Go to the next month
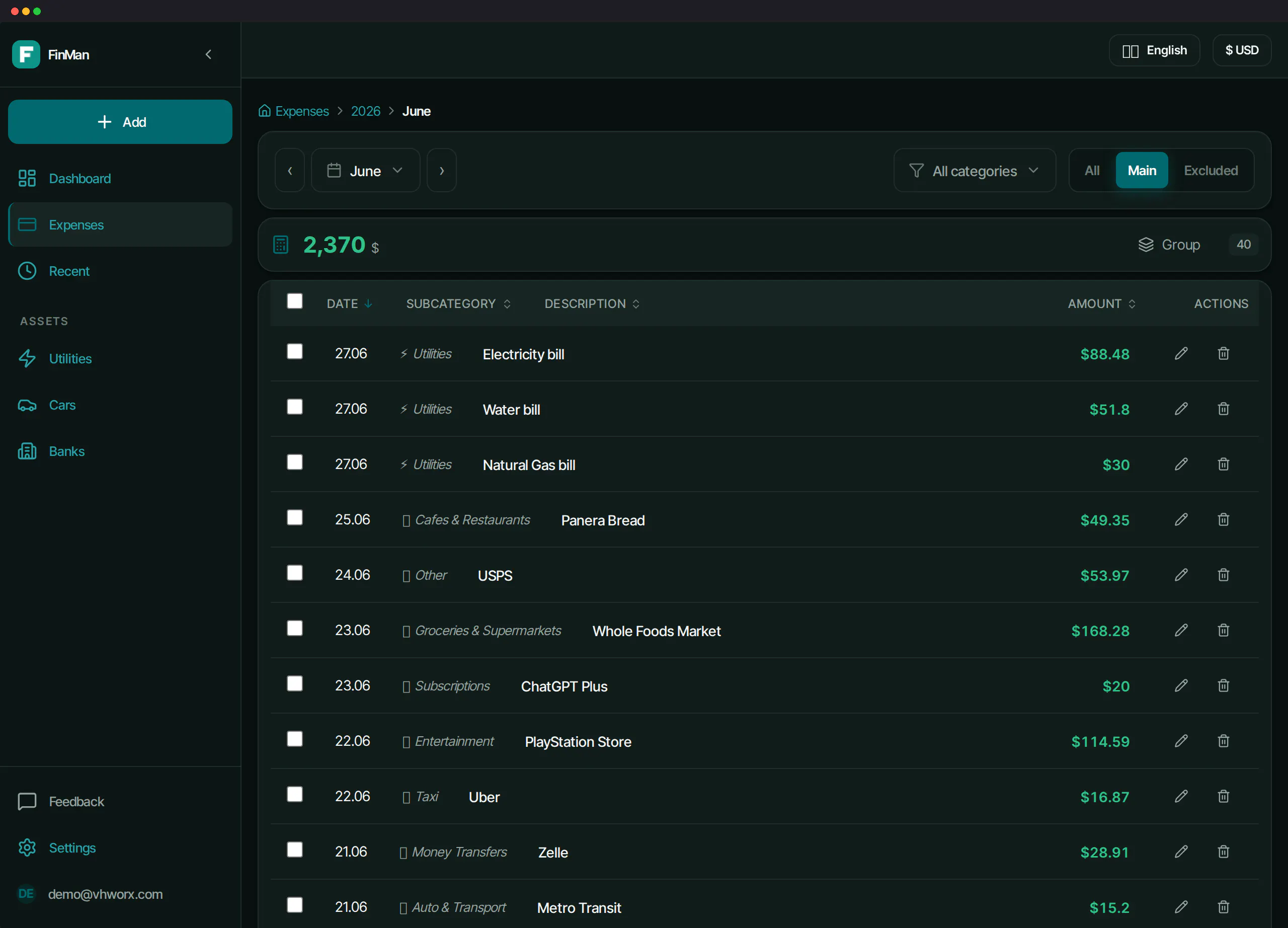This screenshot has width=1288, height=928. click(x=442, y=171)
